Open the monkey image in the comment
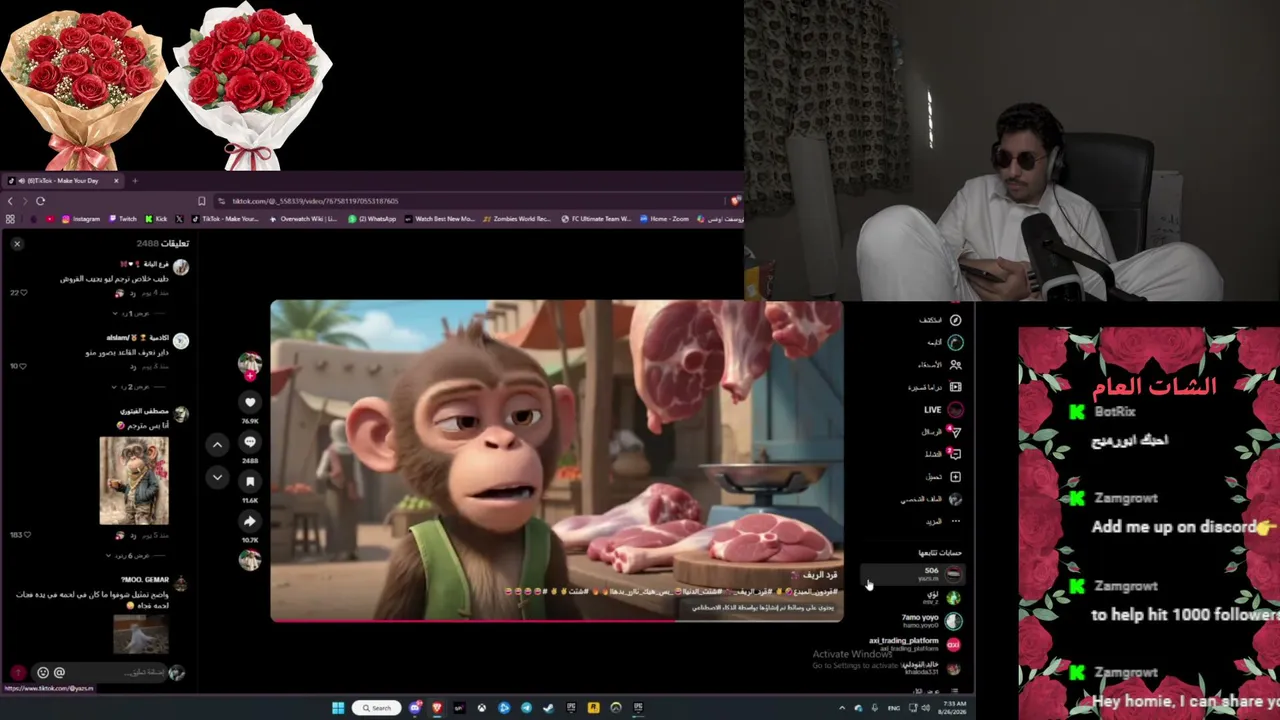The image size is (1280, 720). point(134,480)
